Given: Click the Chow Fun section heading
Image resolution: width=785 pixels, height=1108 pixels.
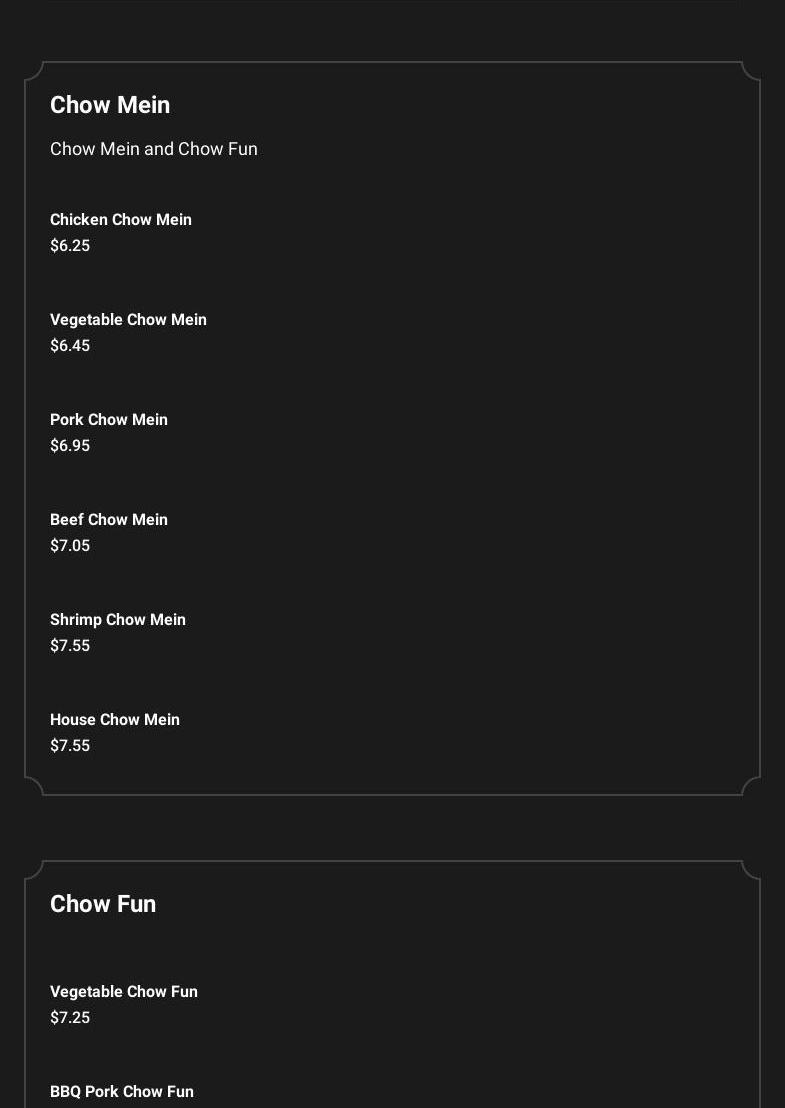Looking at the screenshot, I should click(103, 904).
